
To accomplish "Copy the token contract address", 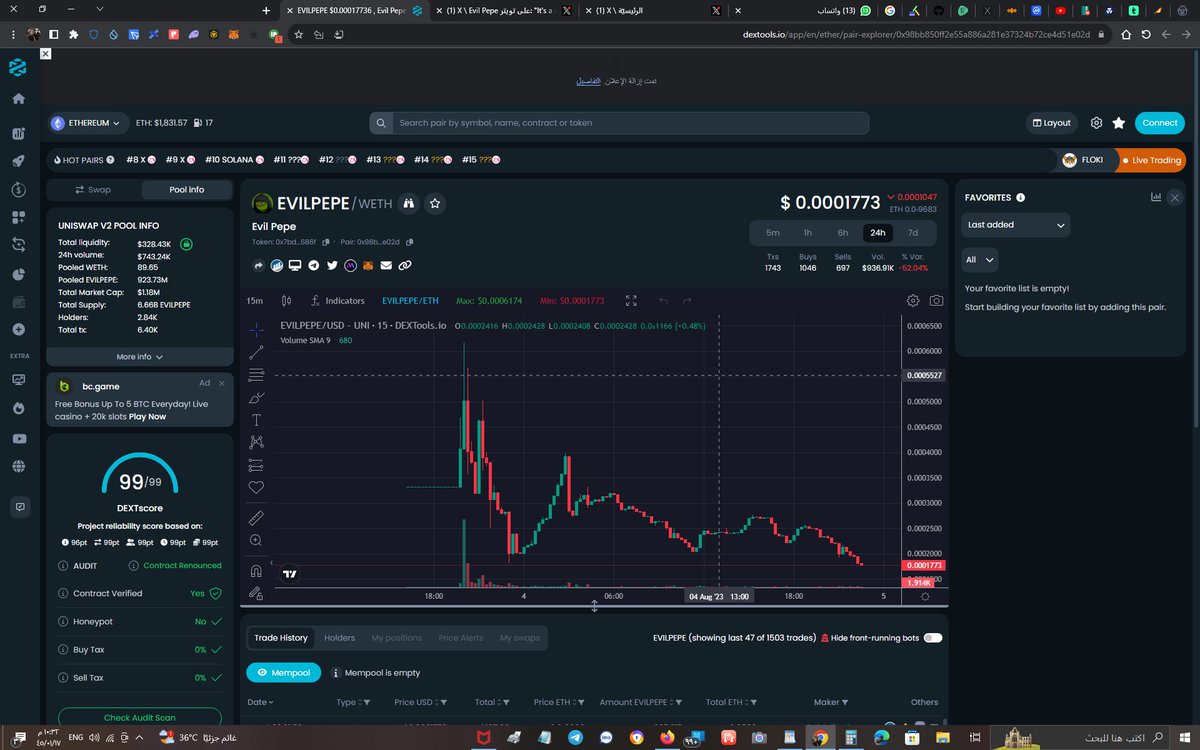I will (325, 242).
